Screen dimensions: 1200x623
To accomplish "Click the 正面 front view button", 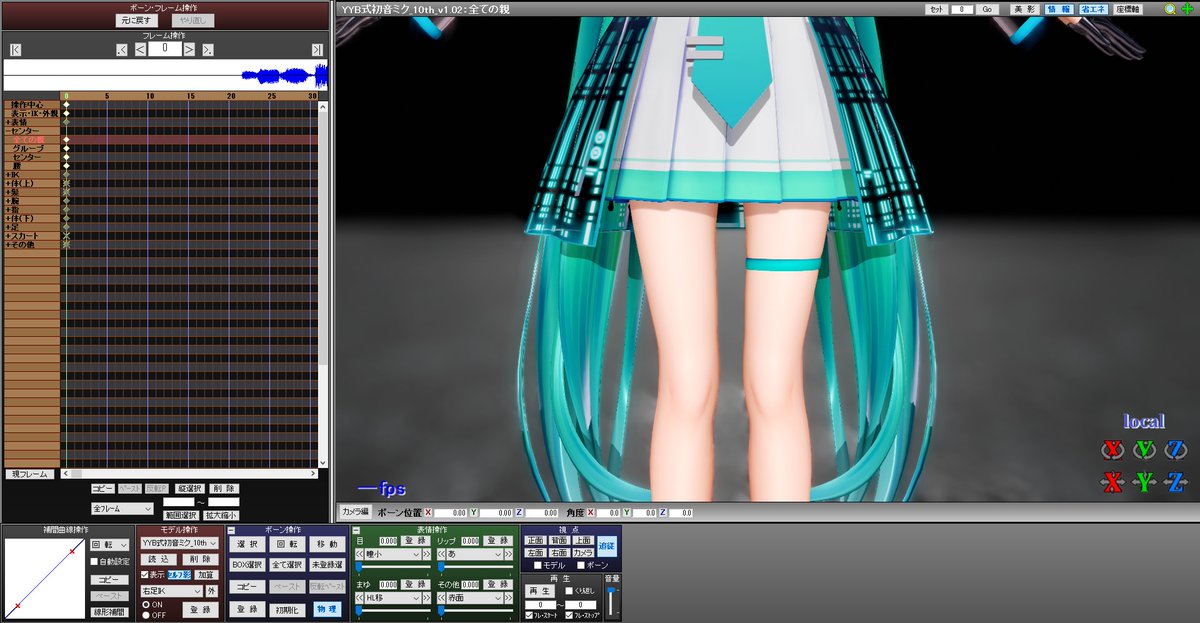I will 535,540.
